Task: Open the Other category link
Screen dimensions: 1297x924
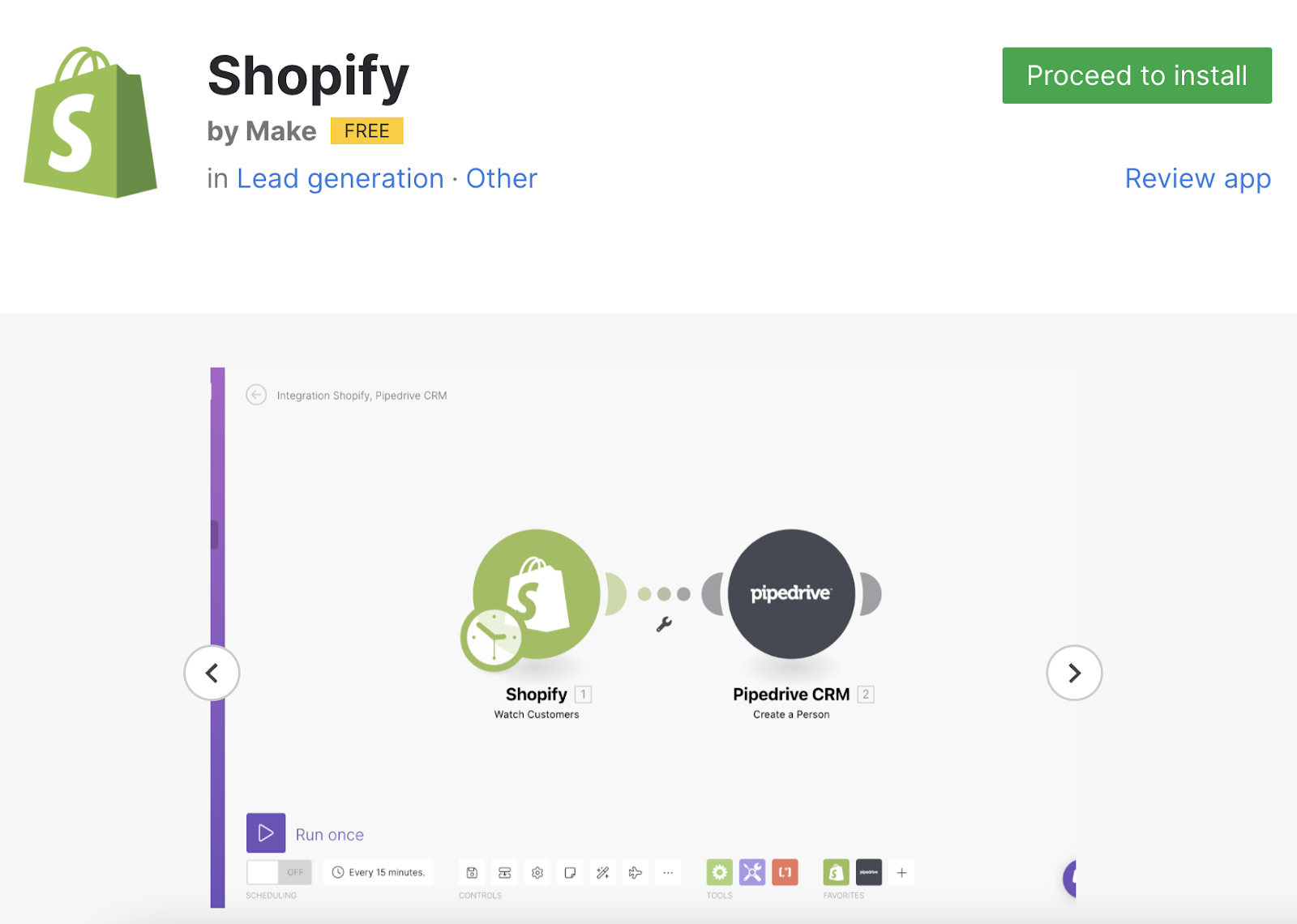Action: pyautogui.click(x=501, y=178)
